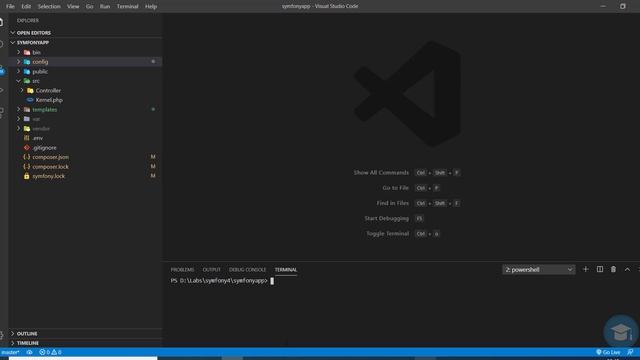640x360 pixels.
Task: Open errors and warnings count in status bar
Action: [50, 352]
